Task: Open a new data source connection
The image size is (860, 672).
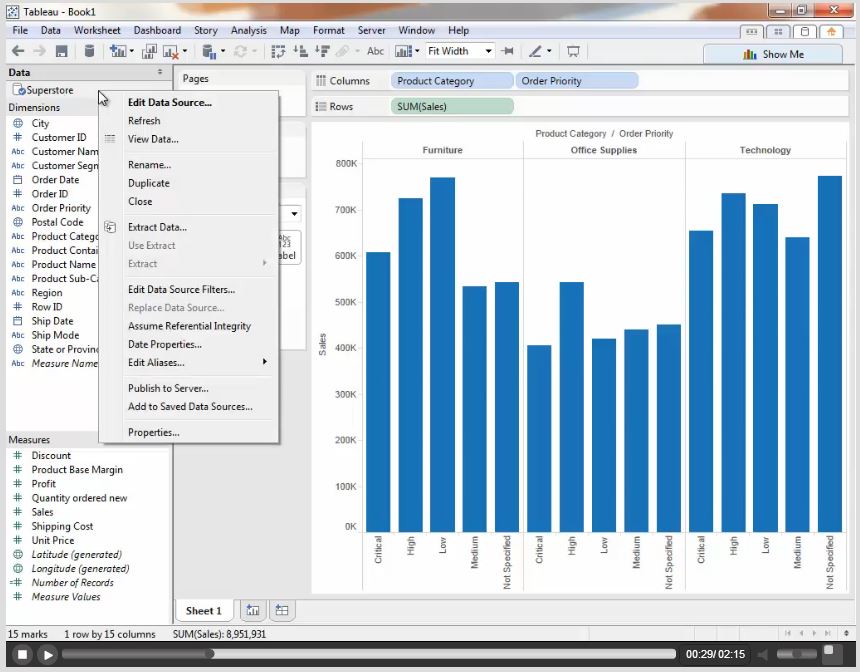Action: coord(90,50)
